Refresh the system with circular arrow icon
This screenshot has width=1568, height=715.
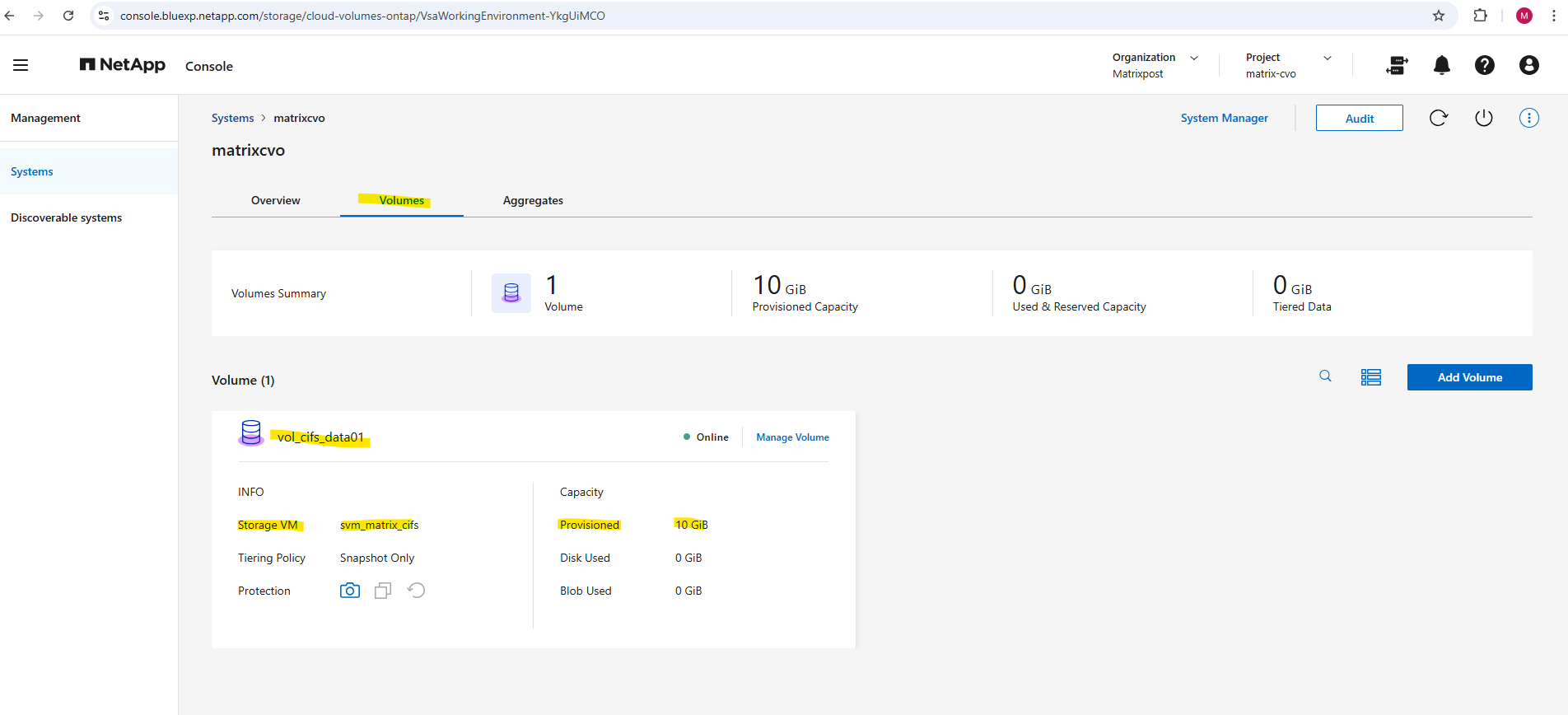click(x=1438, y=118)
